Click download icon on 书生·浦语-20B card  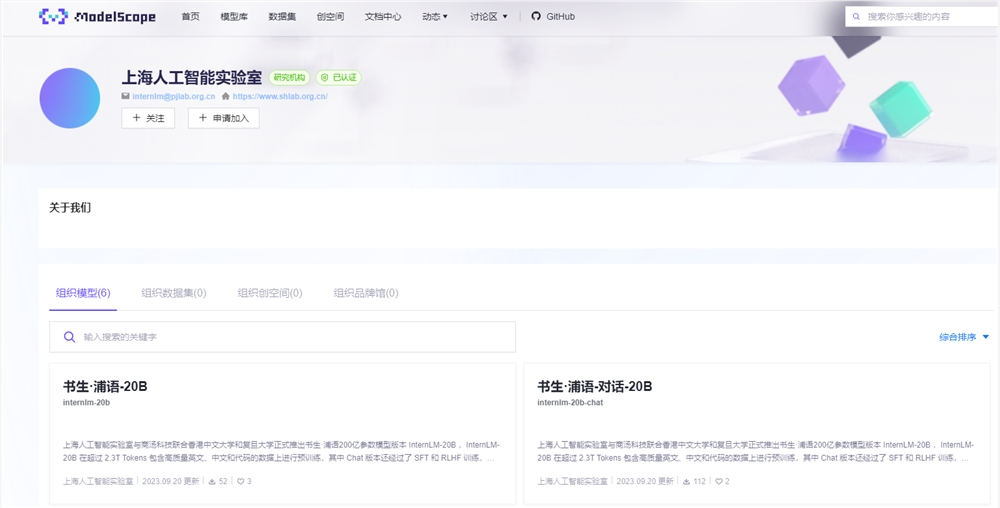(x=212, y=482)
